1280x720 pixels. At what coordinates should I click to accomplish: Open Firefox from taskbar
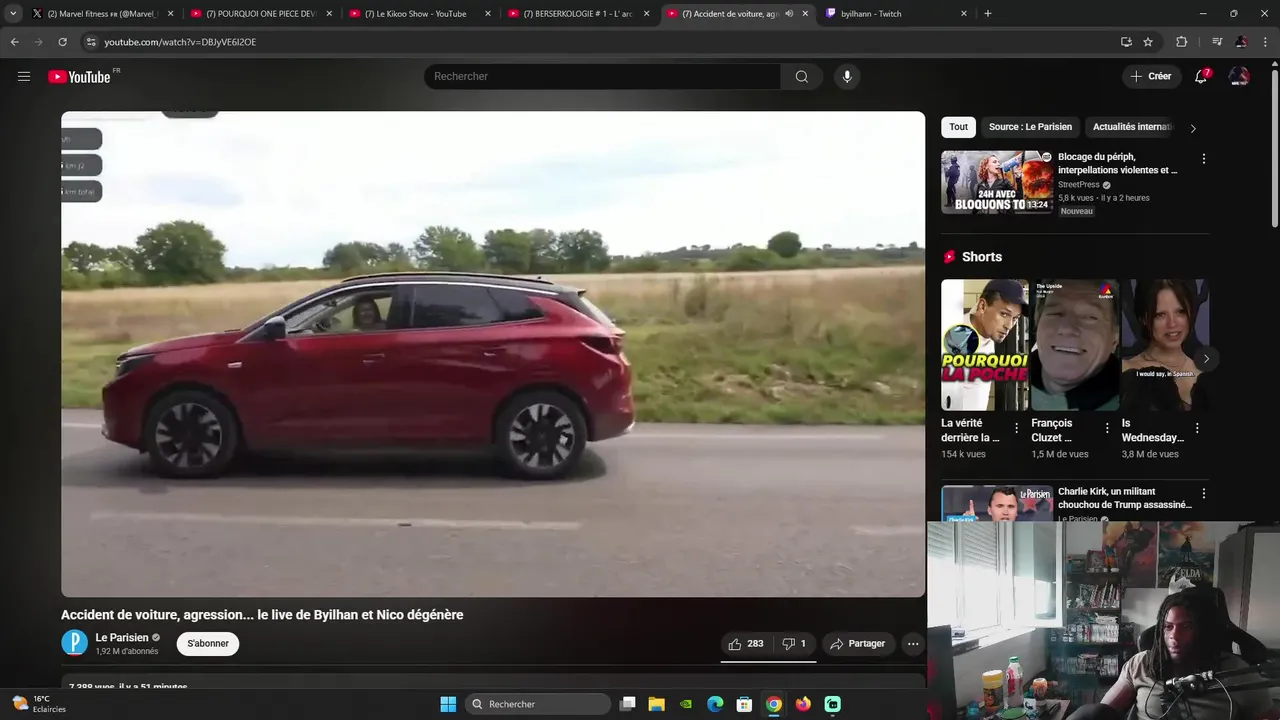pos(803,704)
